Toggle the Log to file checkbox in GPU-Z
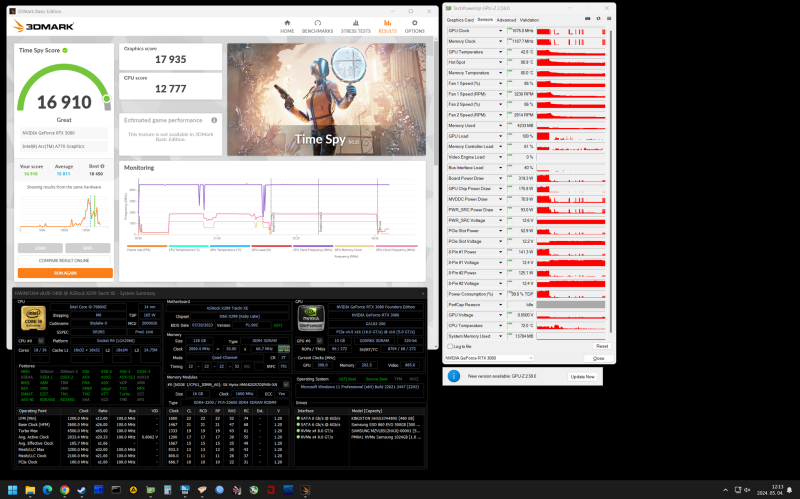 click(x=449, y=346)
